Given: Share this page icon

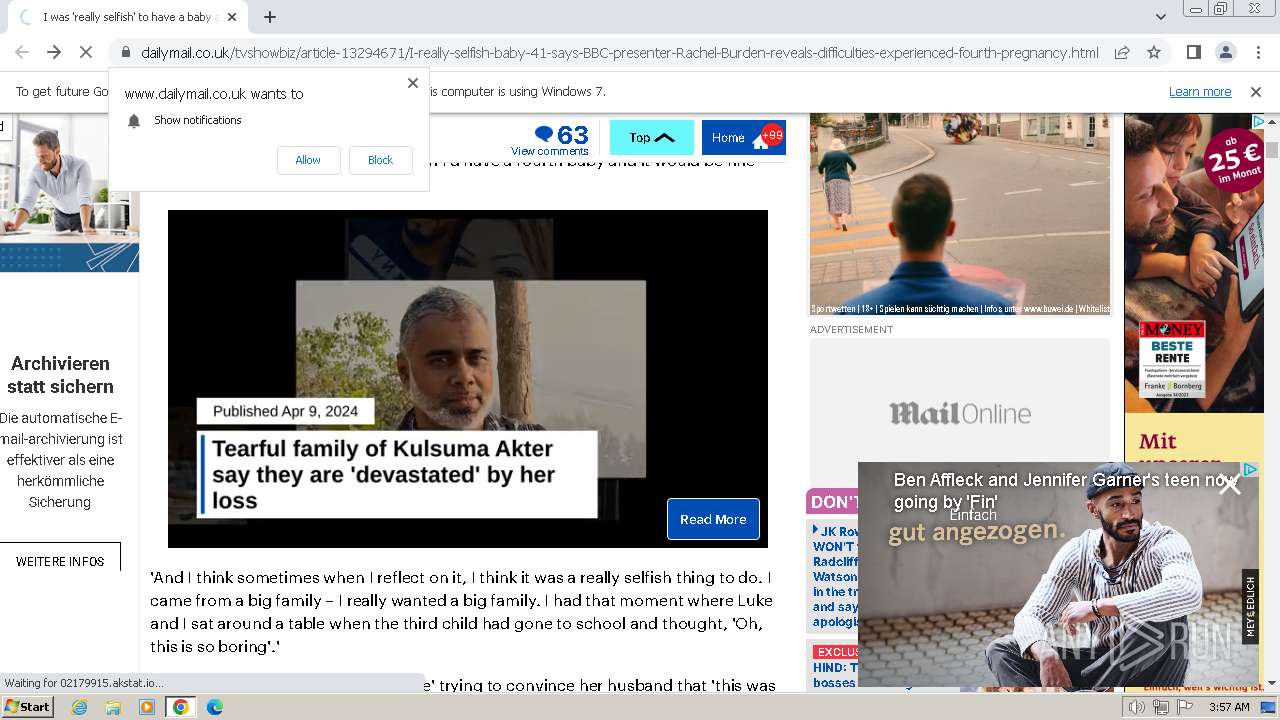Looking at the screenshot, I should pyautogui.click(x=1122, y=52).
